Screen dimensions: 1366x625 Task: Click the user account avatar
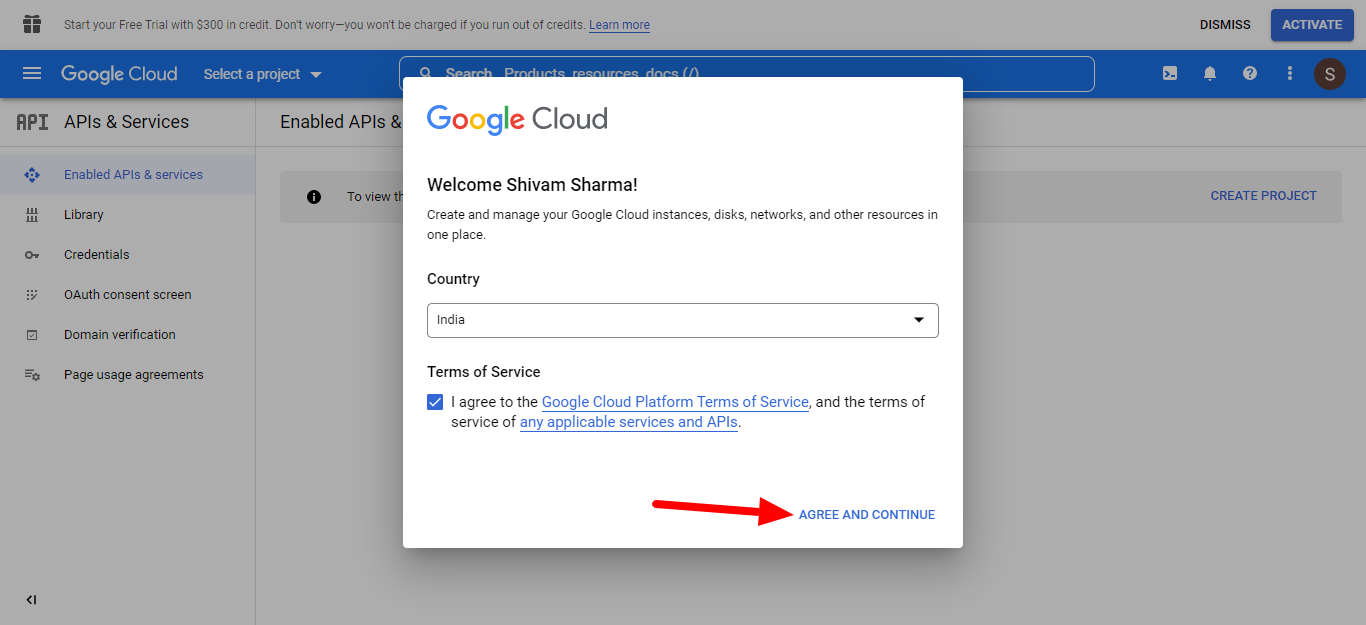1329,74
